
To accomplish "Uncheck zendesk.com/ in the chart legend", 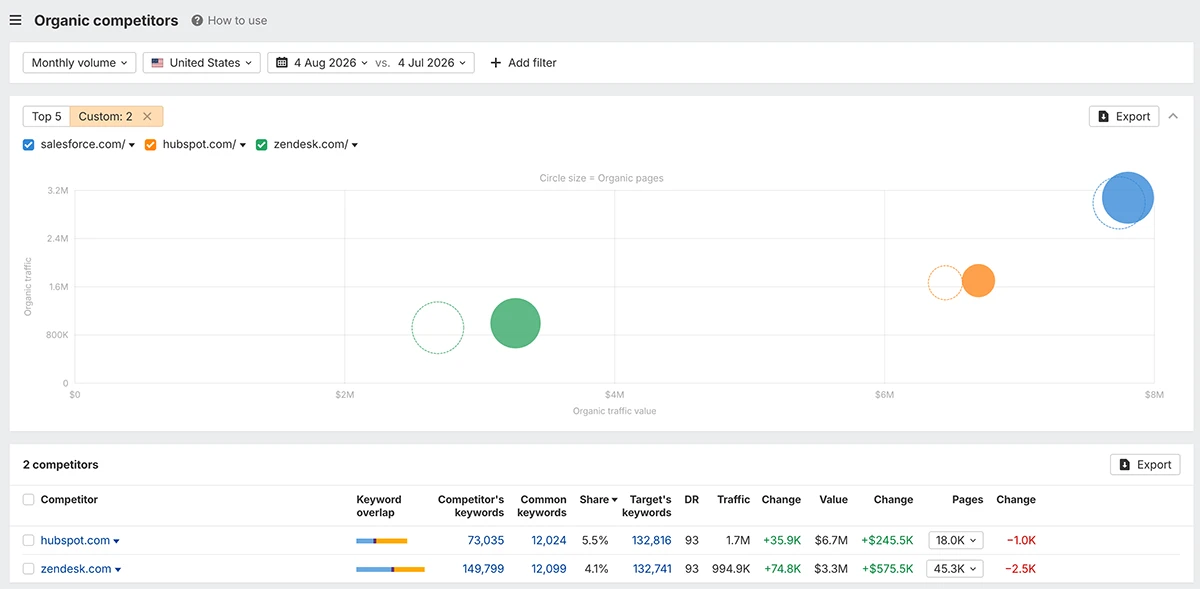I will click(x=262, y=144).
